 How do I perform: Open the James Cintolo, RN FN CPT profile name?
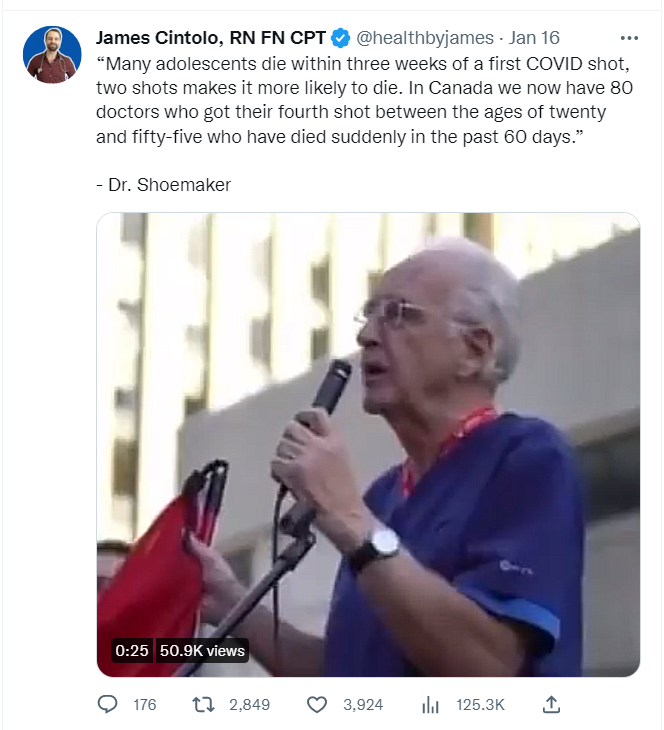click(210, 38)
